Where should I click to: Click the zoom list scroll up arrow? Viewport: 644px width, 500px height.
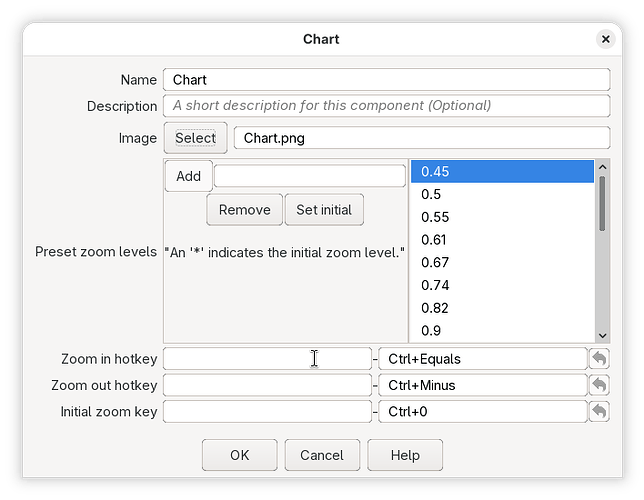pyautogui.click(x=603, y=167)
